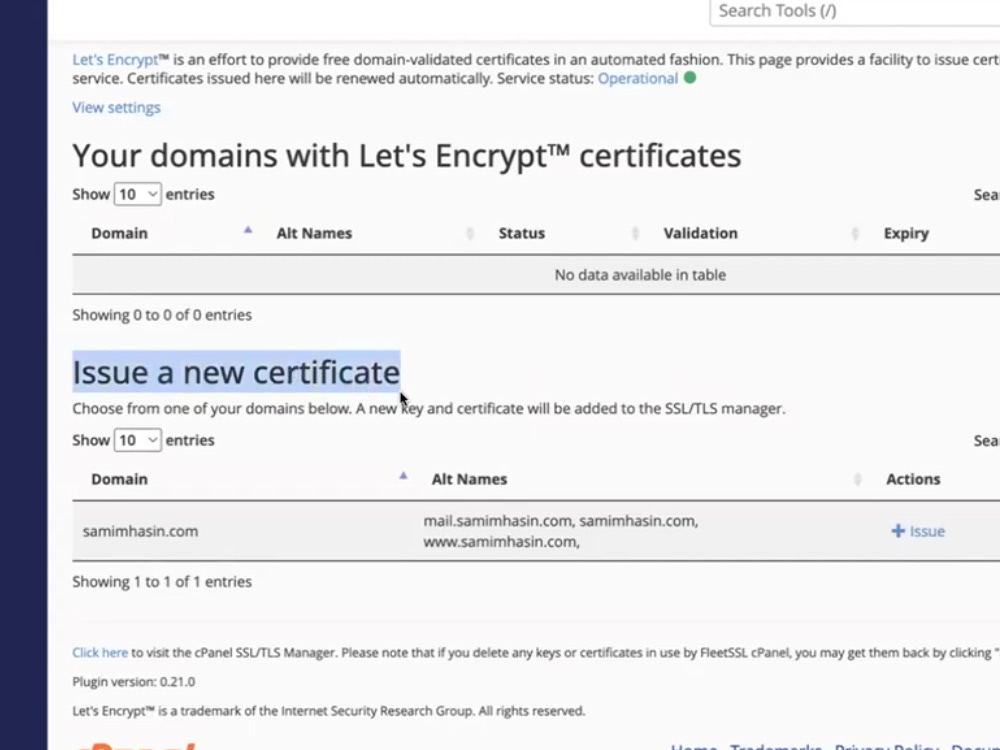The width and height of the screenshot is (1000, 750).
Task: Click the plus icon beside Issue
Action: tap(898, 531)
